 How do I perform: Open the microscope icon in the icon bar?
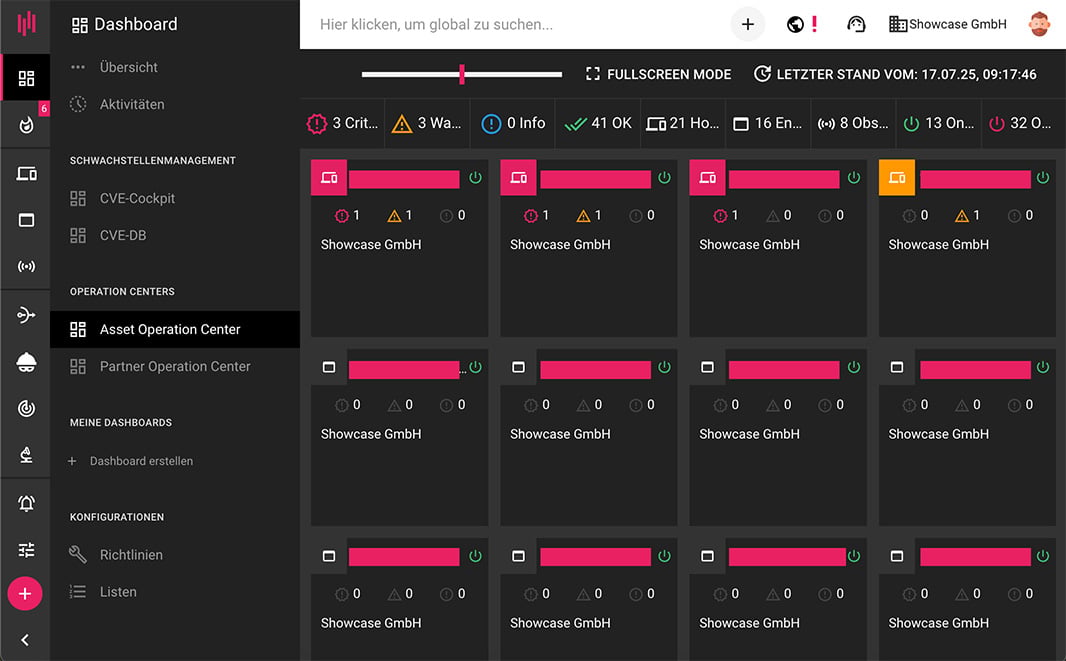(26, 455)
